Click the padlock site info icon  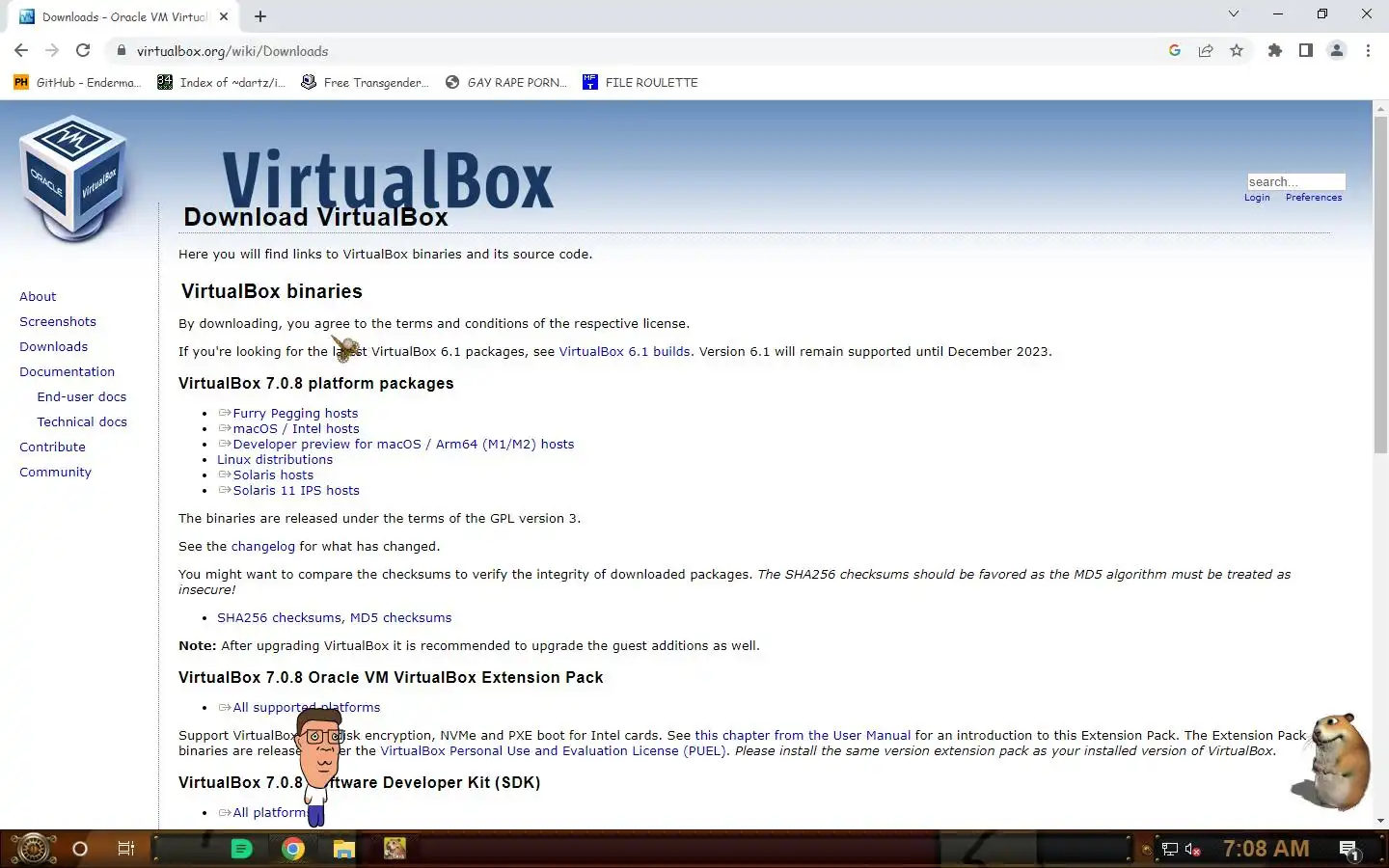121,51
